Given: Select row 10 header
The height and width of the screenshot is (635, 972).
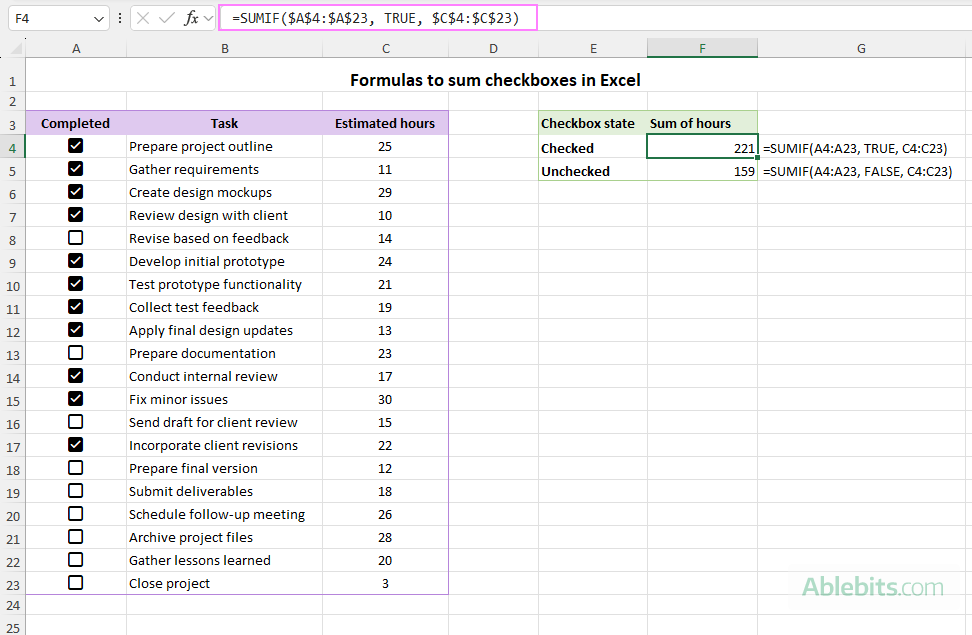Looking at the screenshot, I should point(13,283).
